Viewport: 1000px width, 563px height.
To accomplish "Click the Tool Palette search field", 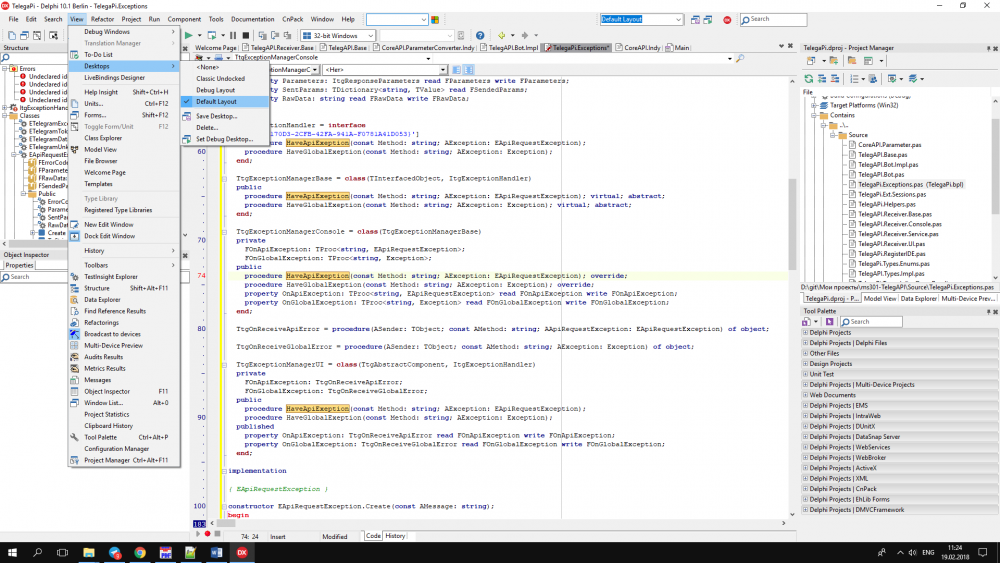I will pos(871,321).
